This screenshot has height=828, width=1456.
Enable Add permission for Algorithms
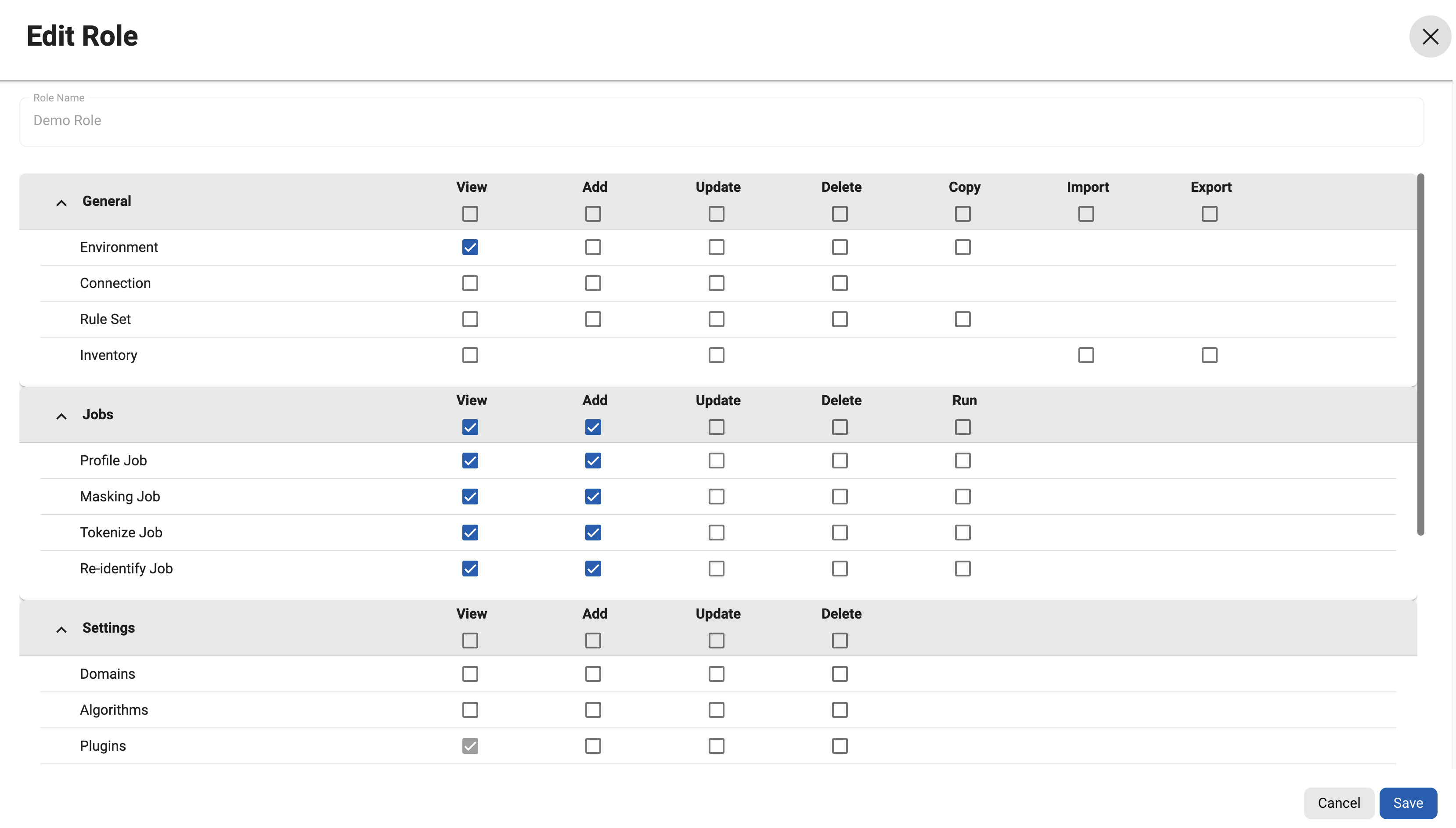pos(593,710)
